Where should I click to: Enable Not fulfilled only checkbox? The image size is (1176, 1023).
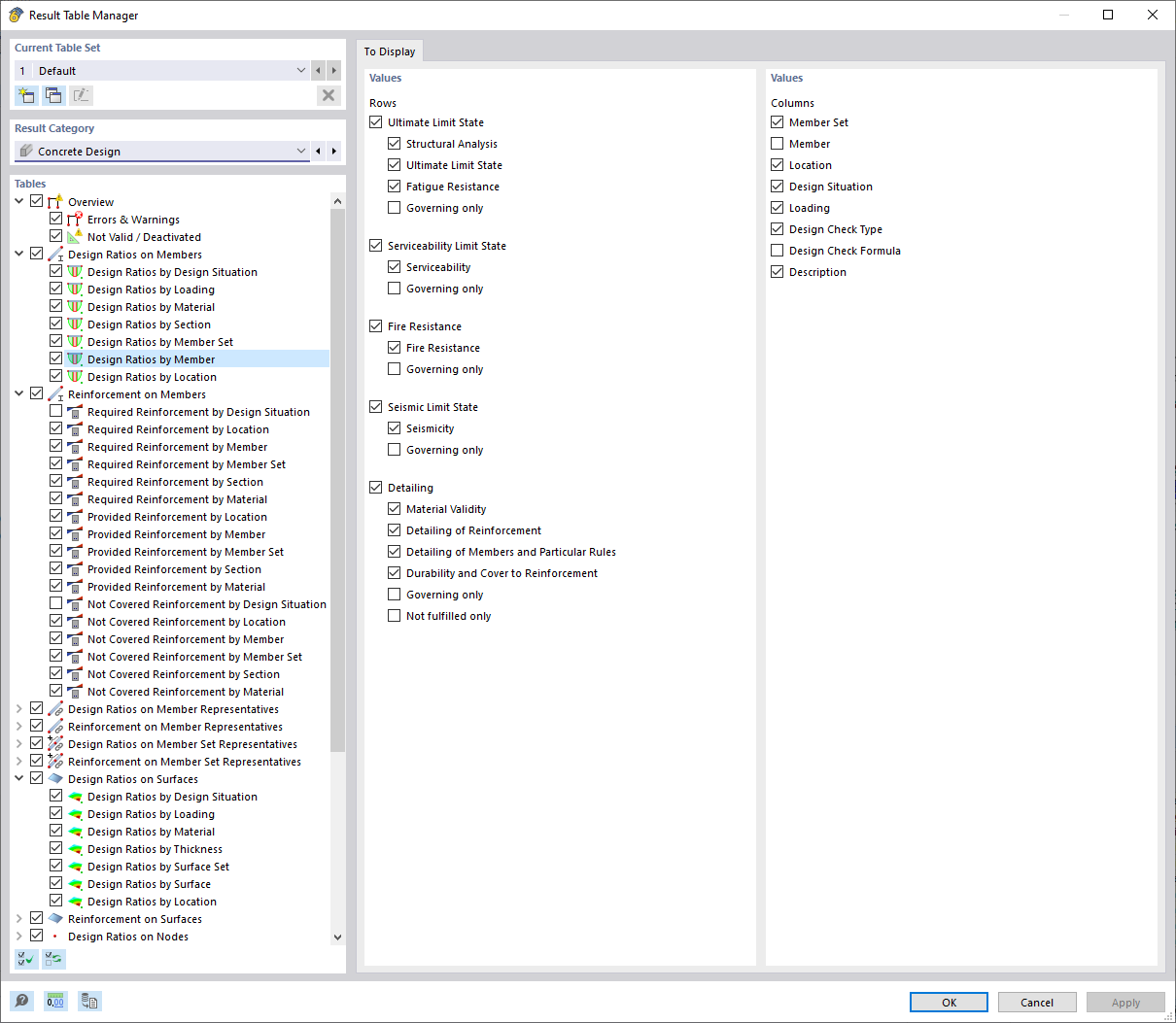395,616
